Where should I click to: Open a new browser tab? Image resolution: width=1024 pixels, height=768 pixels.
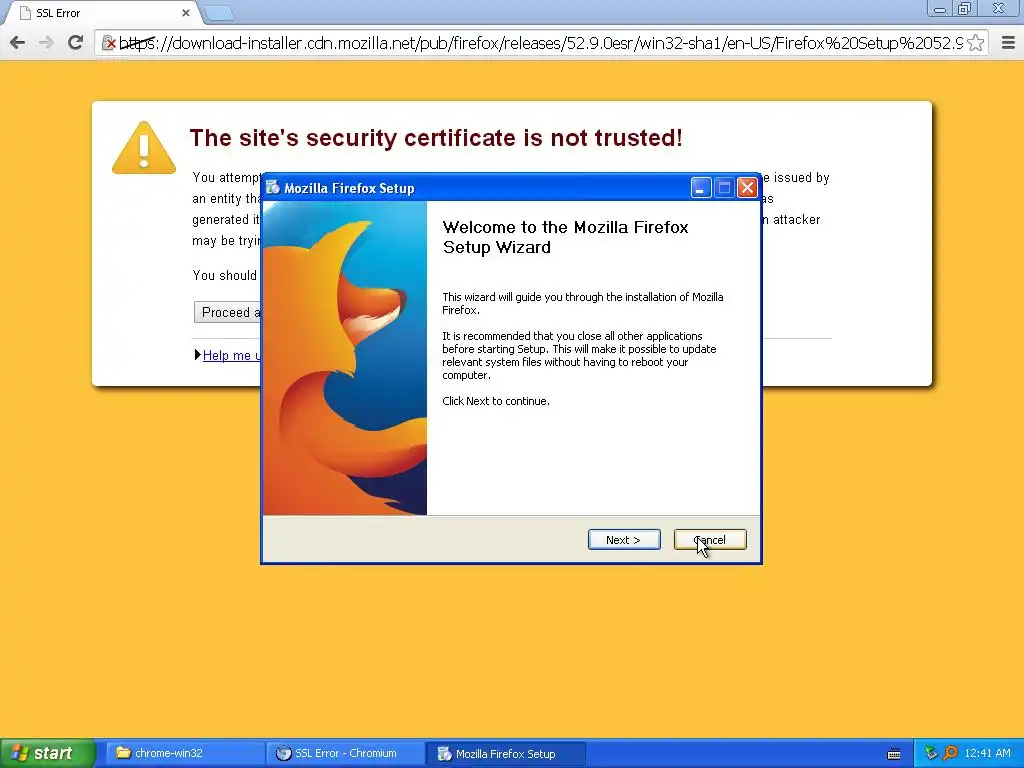(219, 13)
